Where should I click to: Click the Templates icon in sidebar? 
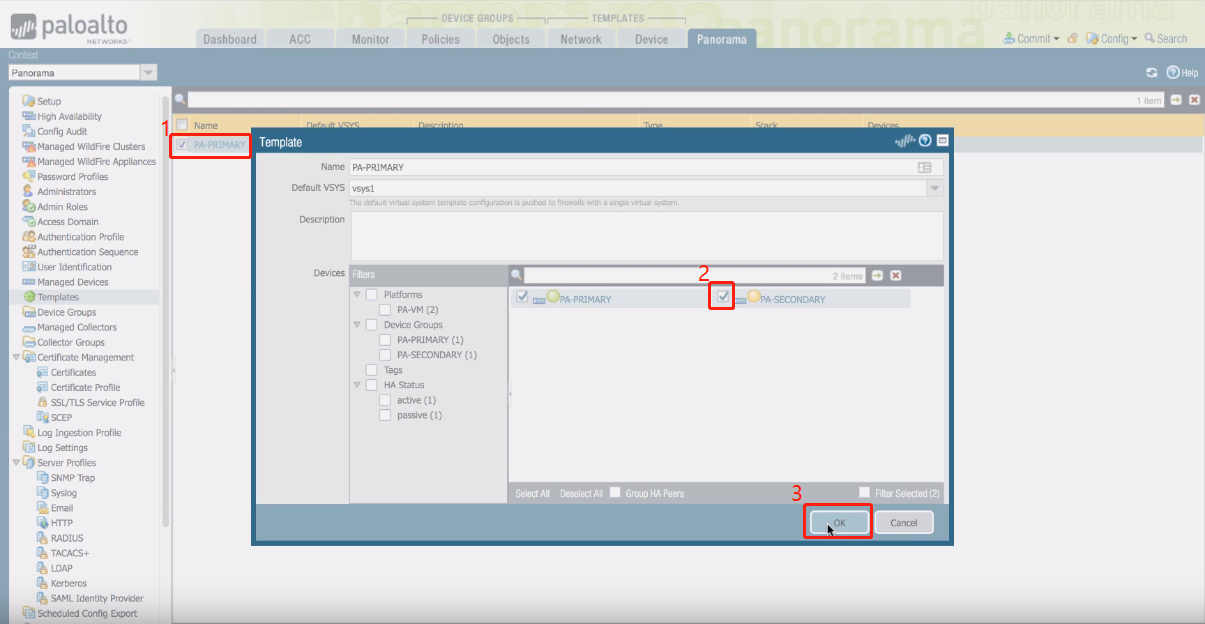click(29, 297)
